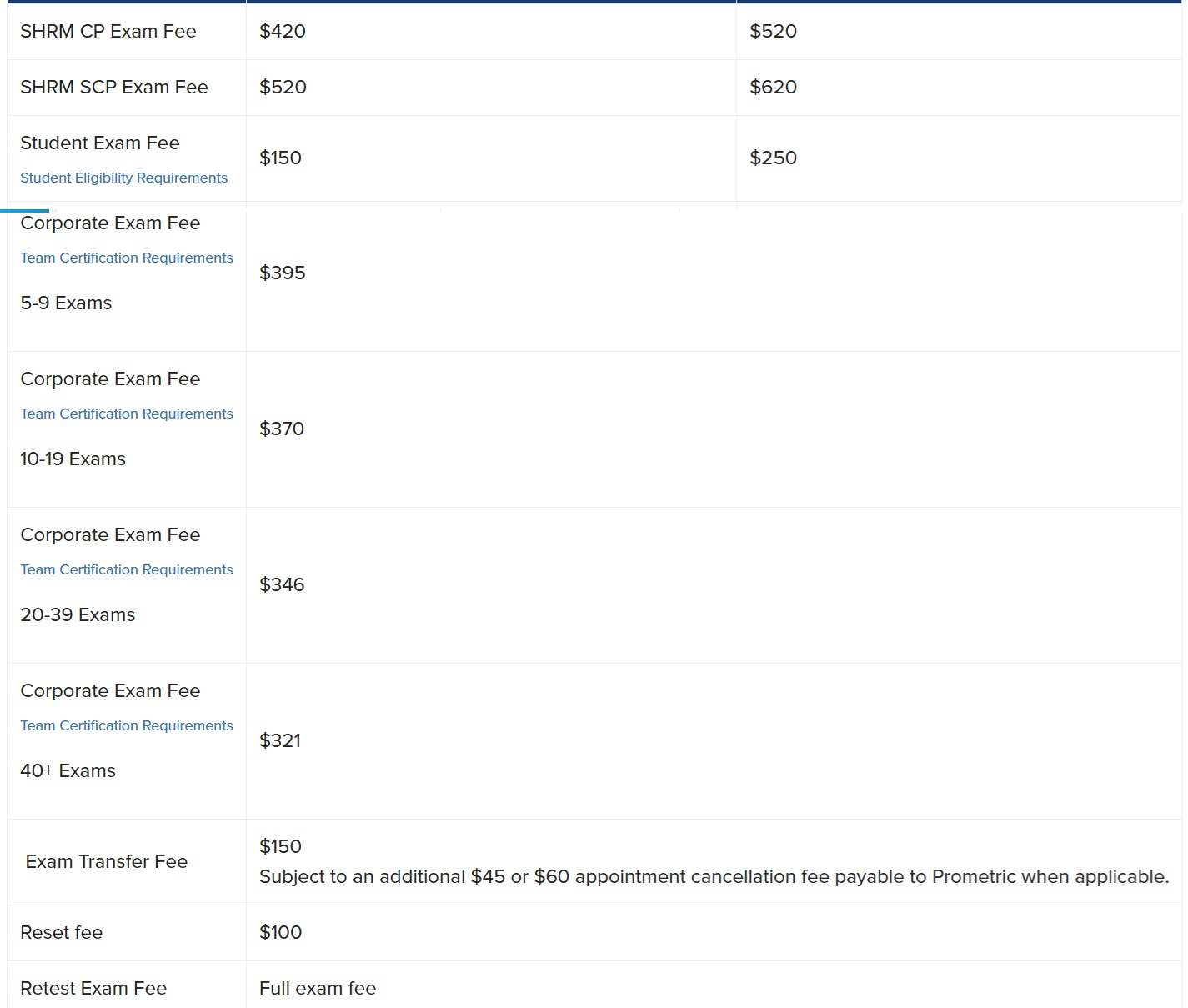
Task: Open Team Certification Requirements link for 40+ Exams
Action: [x=127, y=725]
